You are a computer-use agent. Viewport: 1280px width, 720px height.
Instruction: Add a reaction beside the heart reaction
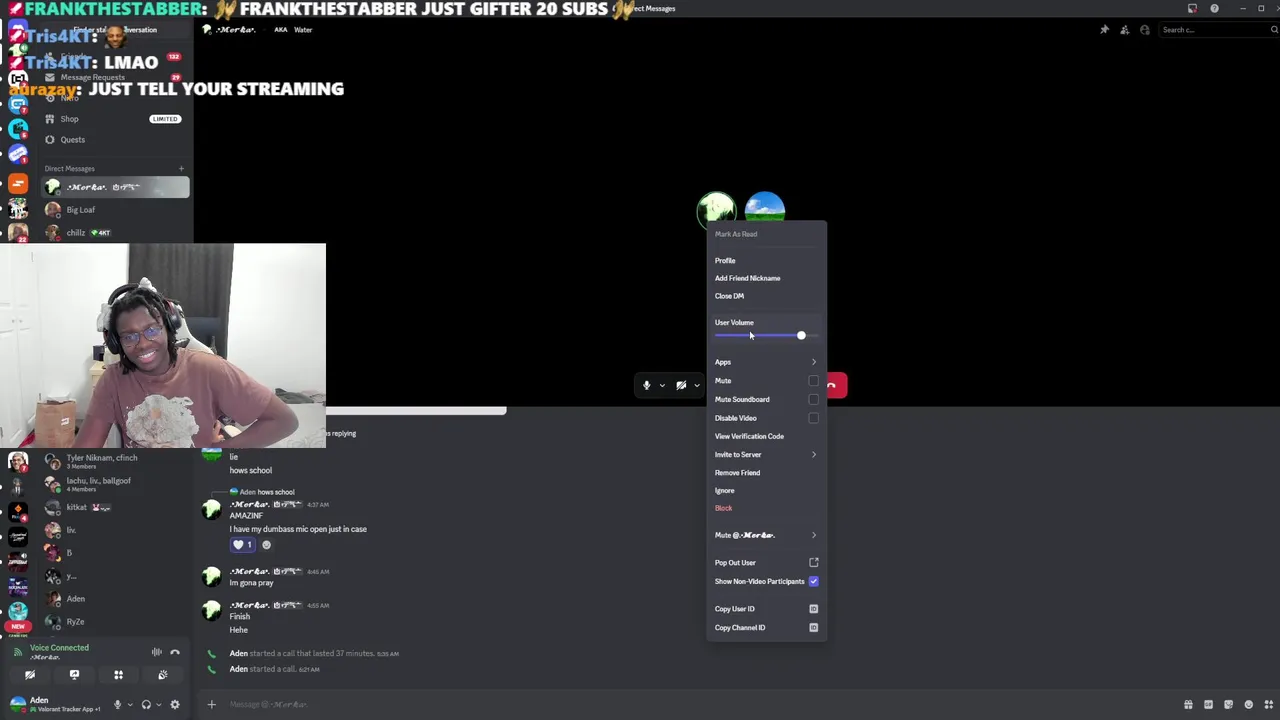point(266,545)
